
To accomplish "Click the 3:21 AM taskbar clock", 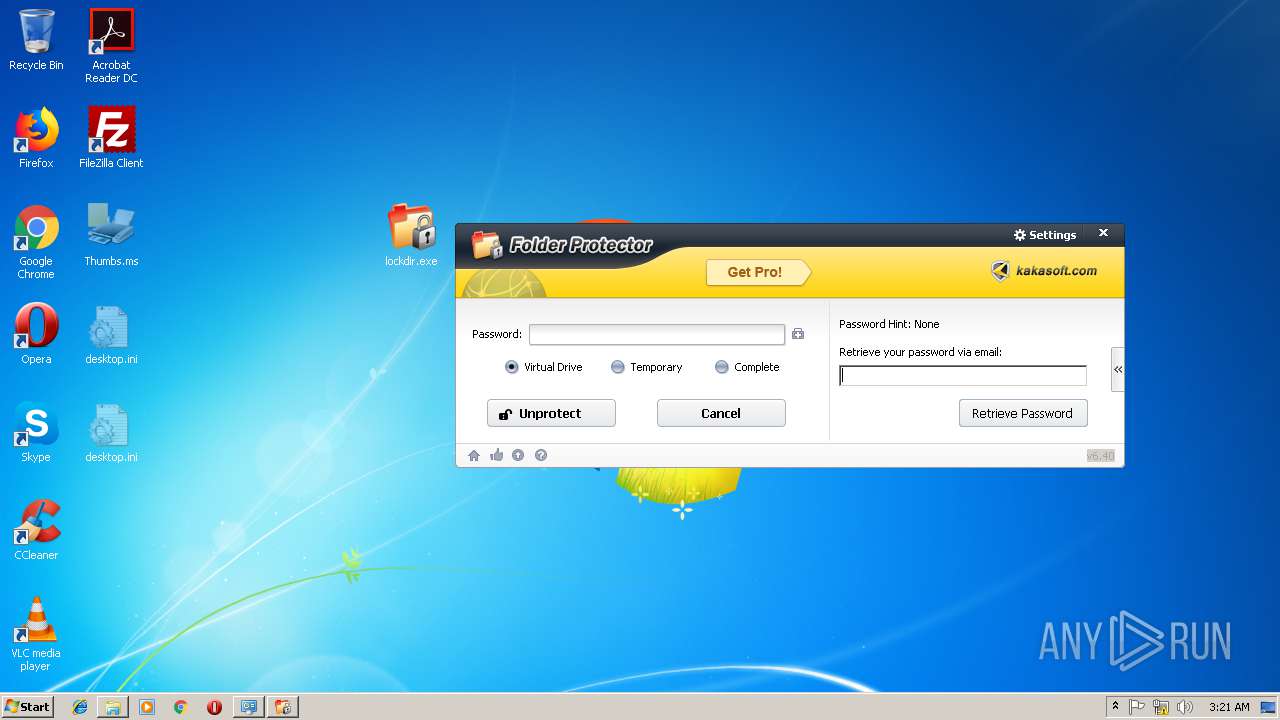I will (1229, 707).
